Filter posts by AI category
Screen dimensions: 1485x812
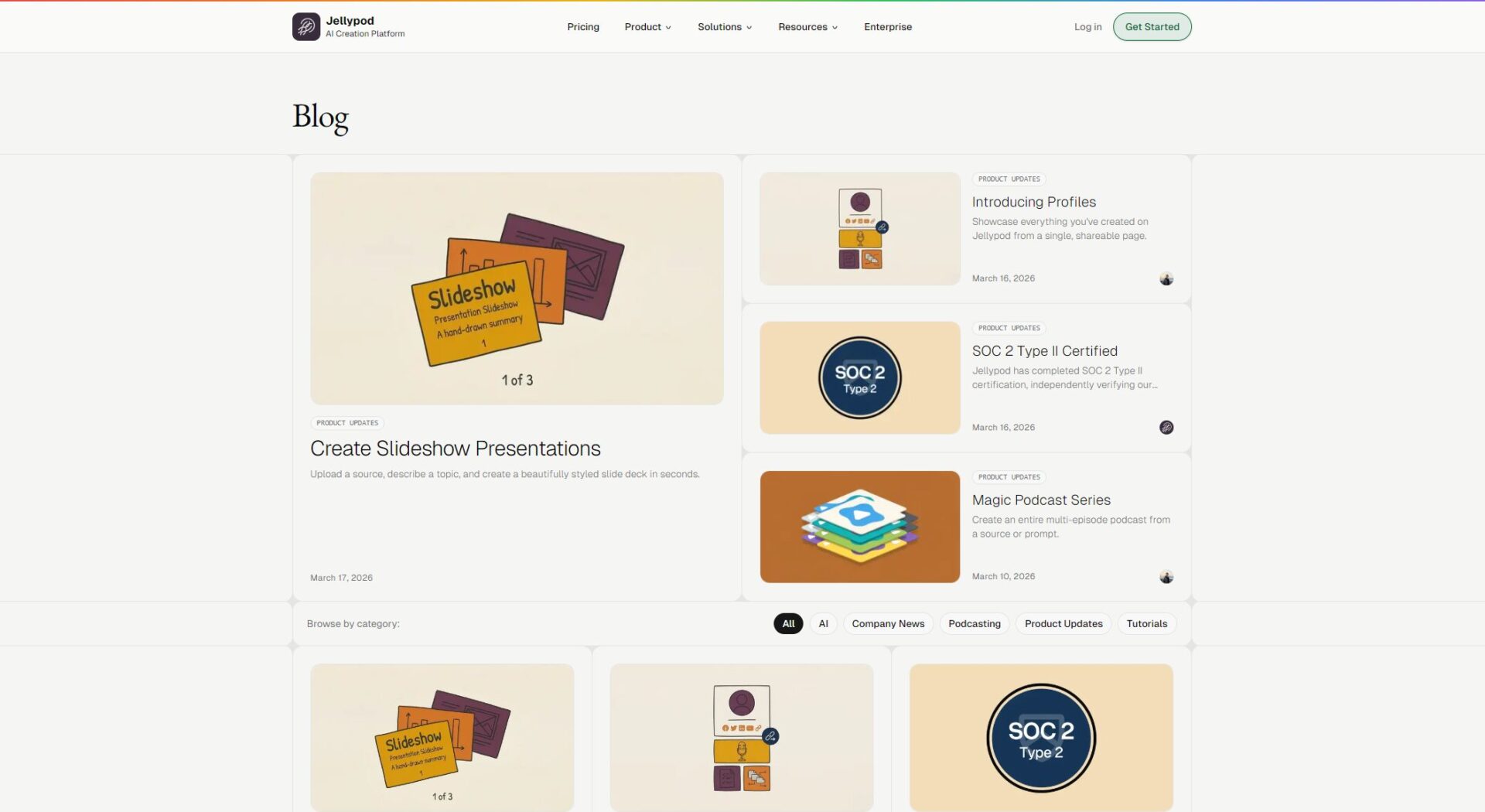[823, 624]
